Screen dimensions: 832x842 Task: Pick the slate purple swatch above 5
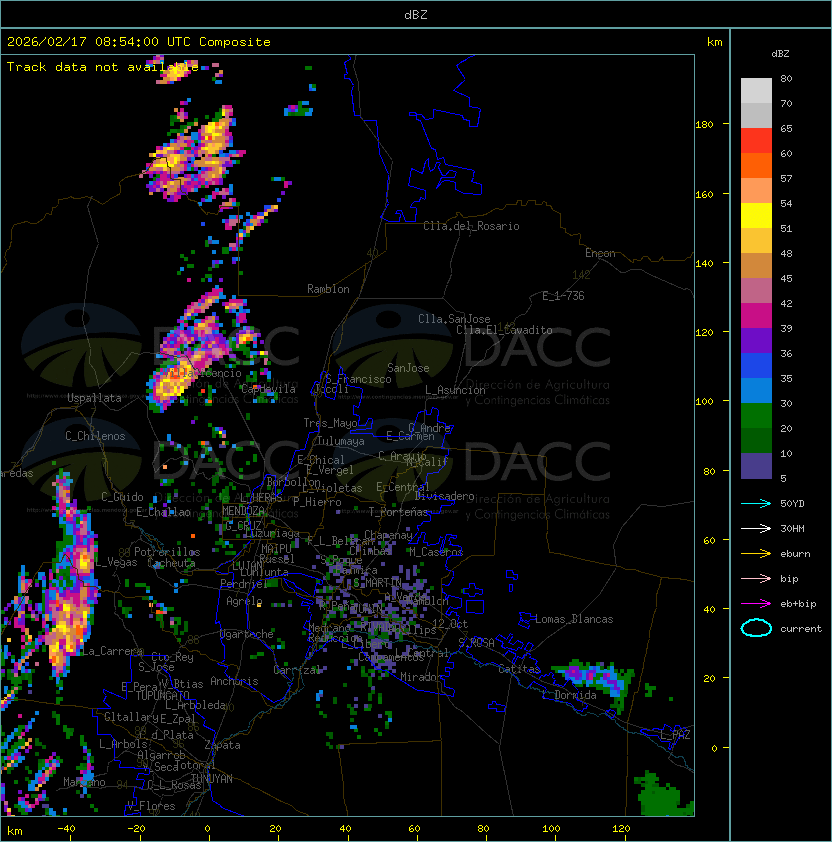tap(756, 466)
